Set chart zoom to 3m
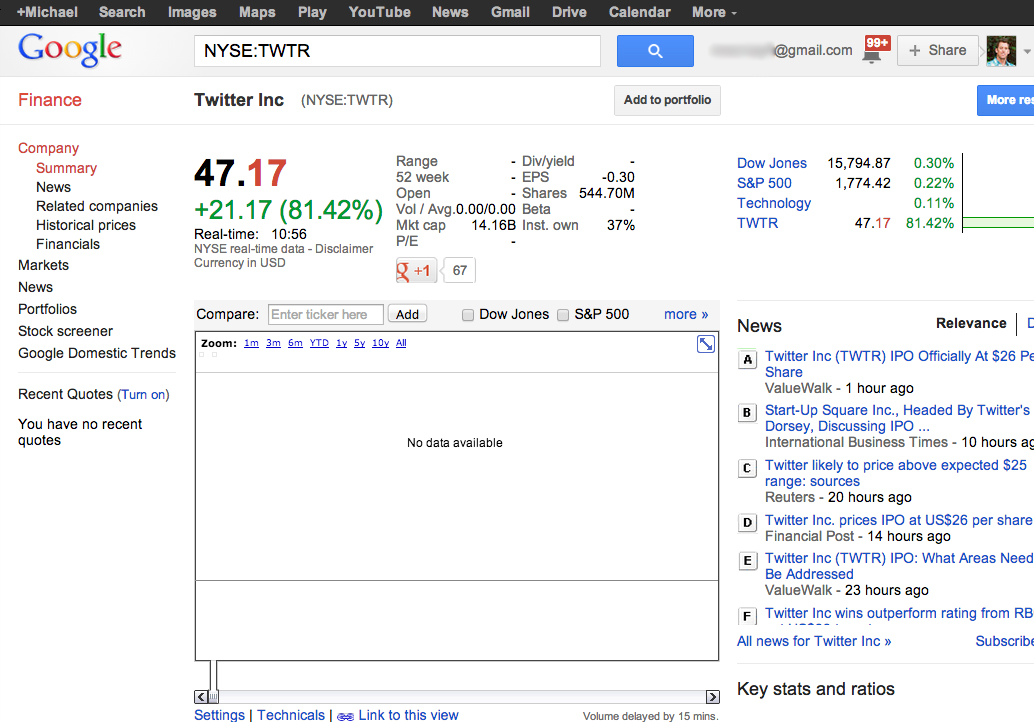The width and height of the screenshot is (1034, 722). tap(273, 343)
